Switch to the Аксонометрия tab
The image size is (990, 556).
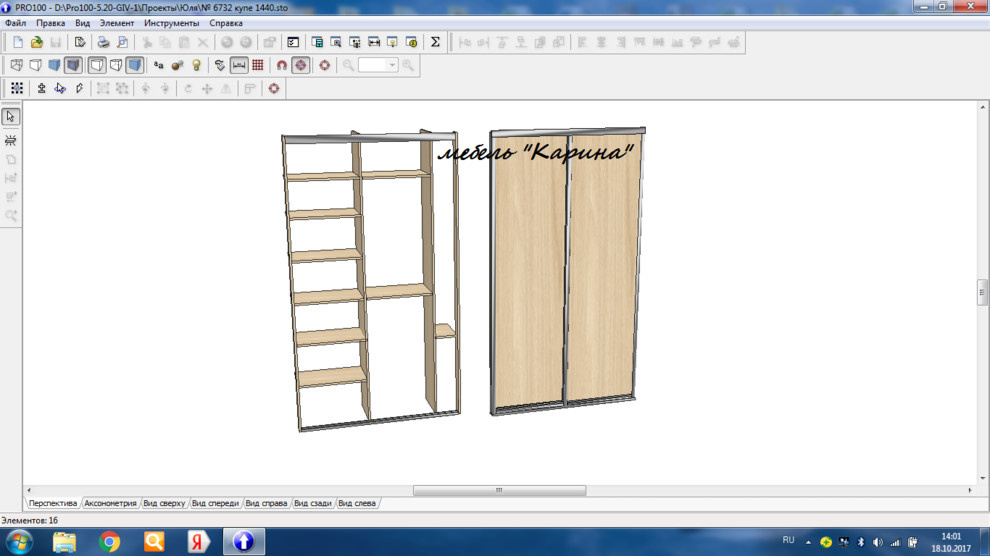click(110, 503)
